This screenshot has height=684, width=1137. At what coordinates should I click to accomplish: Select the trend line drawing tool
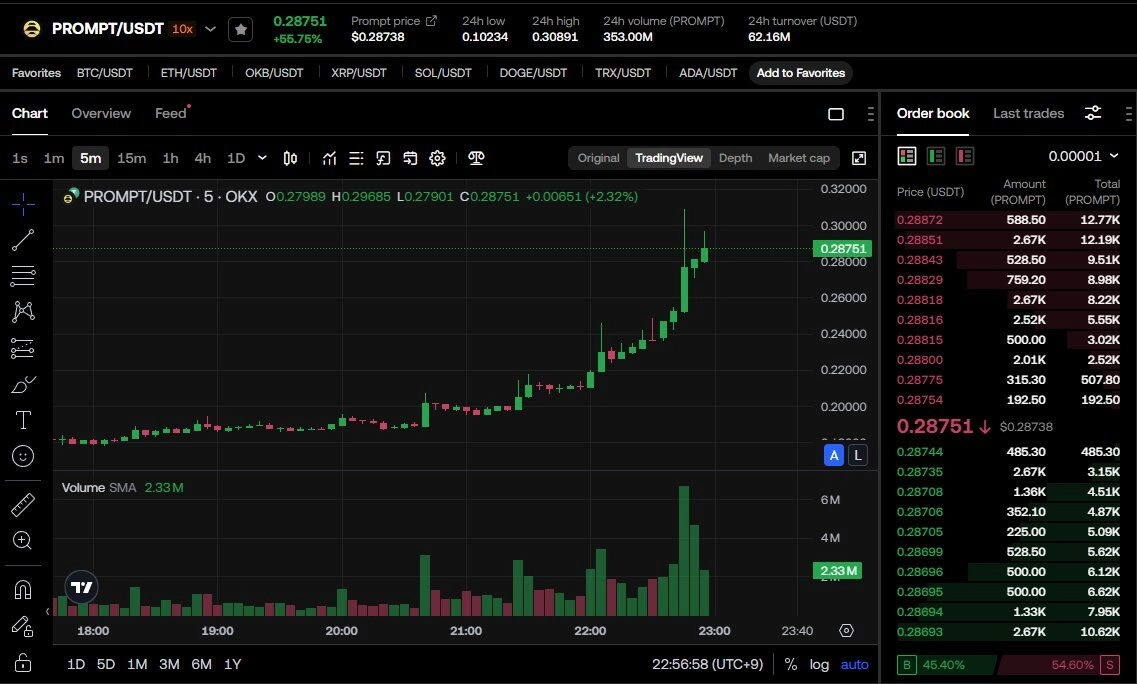coord(23,240)
